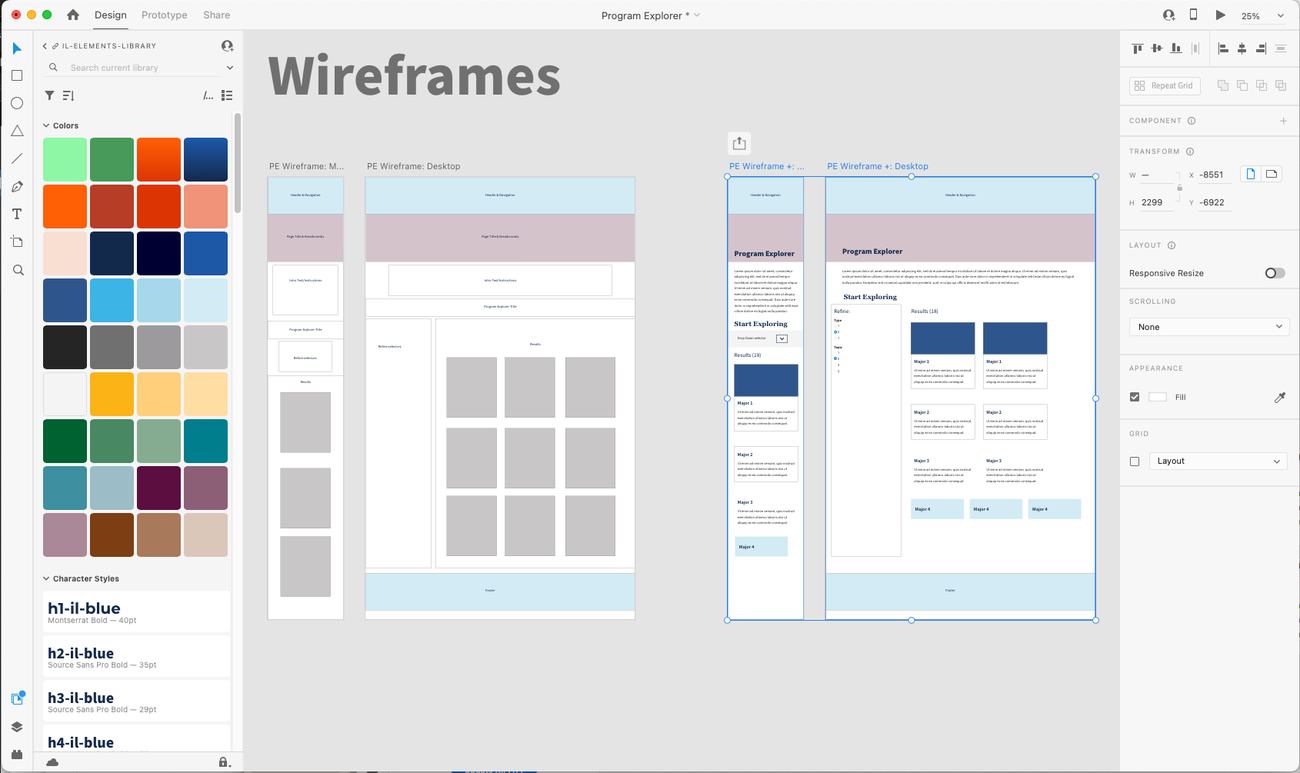1300x773 pixels.
Task: Open the Scrolling dropdown set to None
Action: tap(1209, 327)
